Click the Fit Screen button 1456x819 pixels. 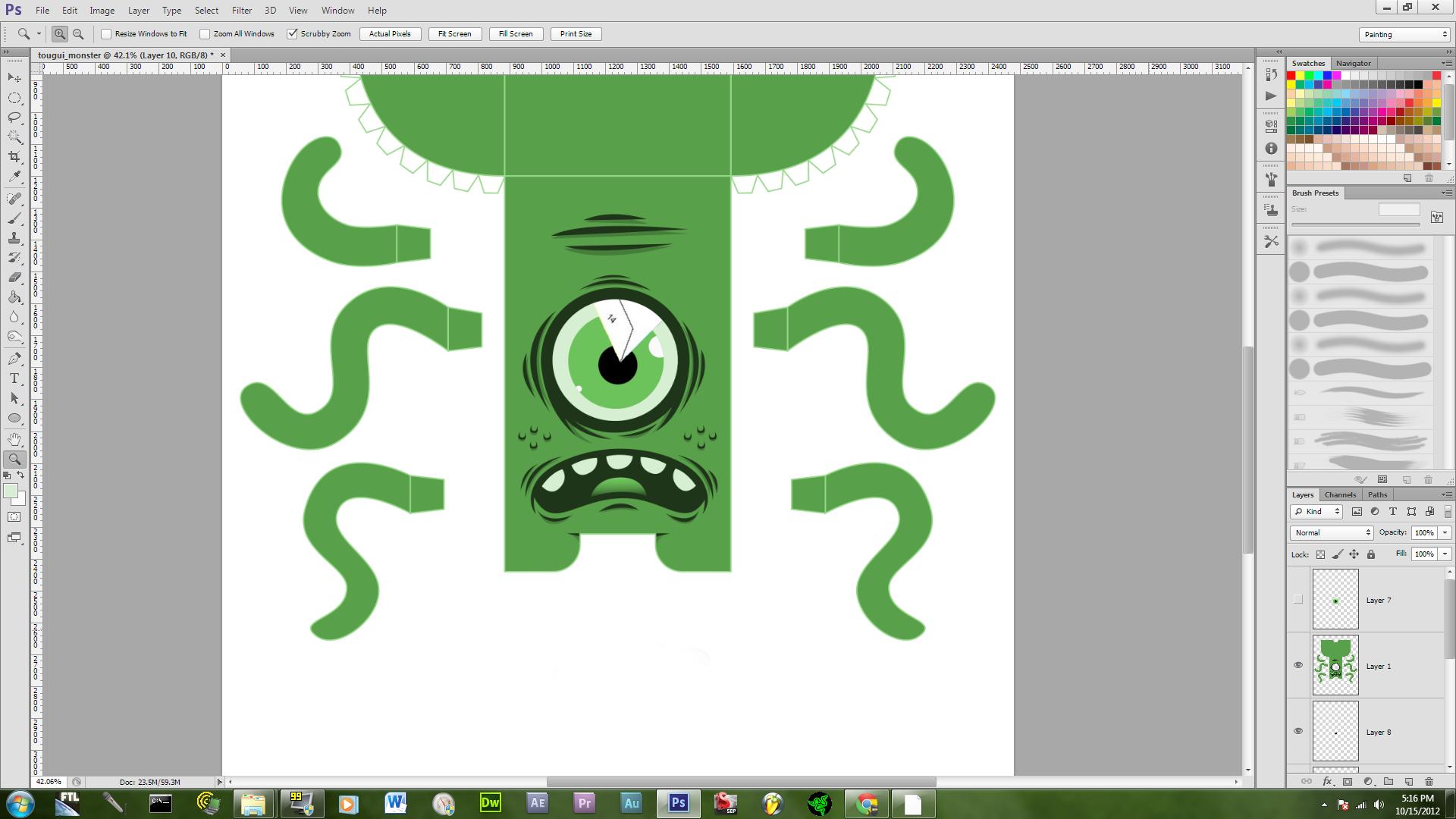pos(454,34)
